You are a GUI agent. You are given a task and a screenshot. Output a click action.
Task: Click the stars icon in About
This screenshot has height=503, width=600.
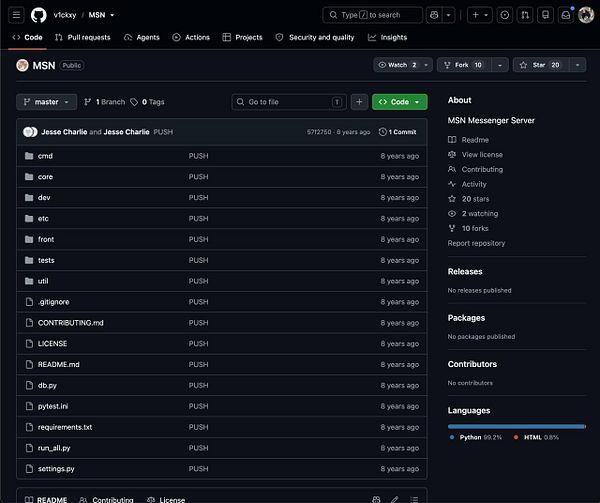click(x=452, y=199)
